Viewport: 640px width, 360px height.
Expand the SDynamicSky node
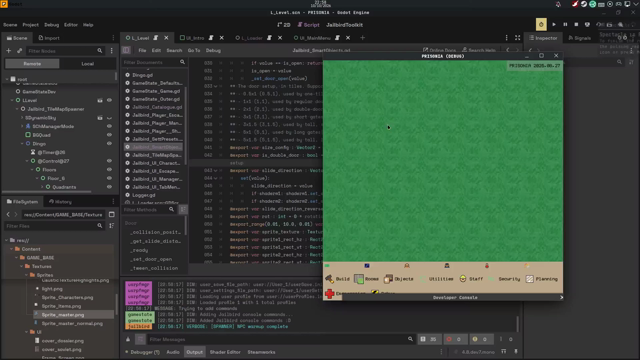22,118
